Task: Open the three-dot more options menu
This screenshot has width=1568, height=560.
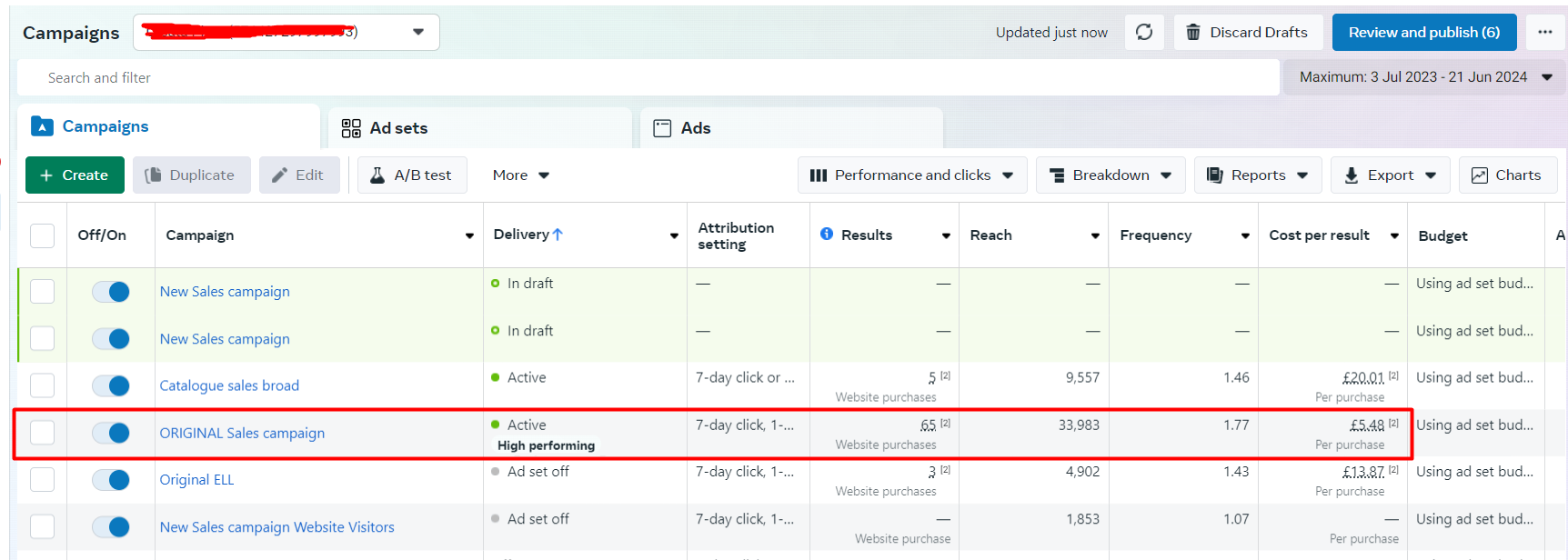Action: (x=1544, y=33)
